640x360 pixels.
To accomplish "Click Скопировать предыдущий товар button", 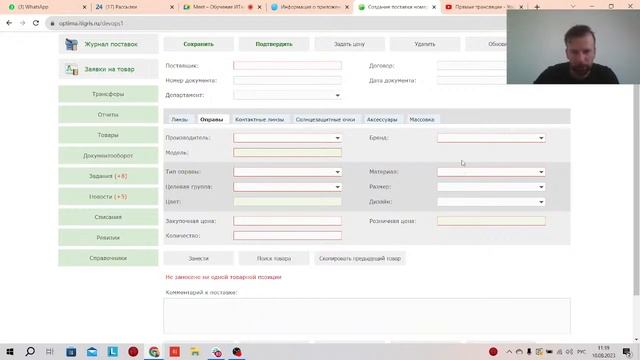I will 360,258.
